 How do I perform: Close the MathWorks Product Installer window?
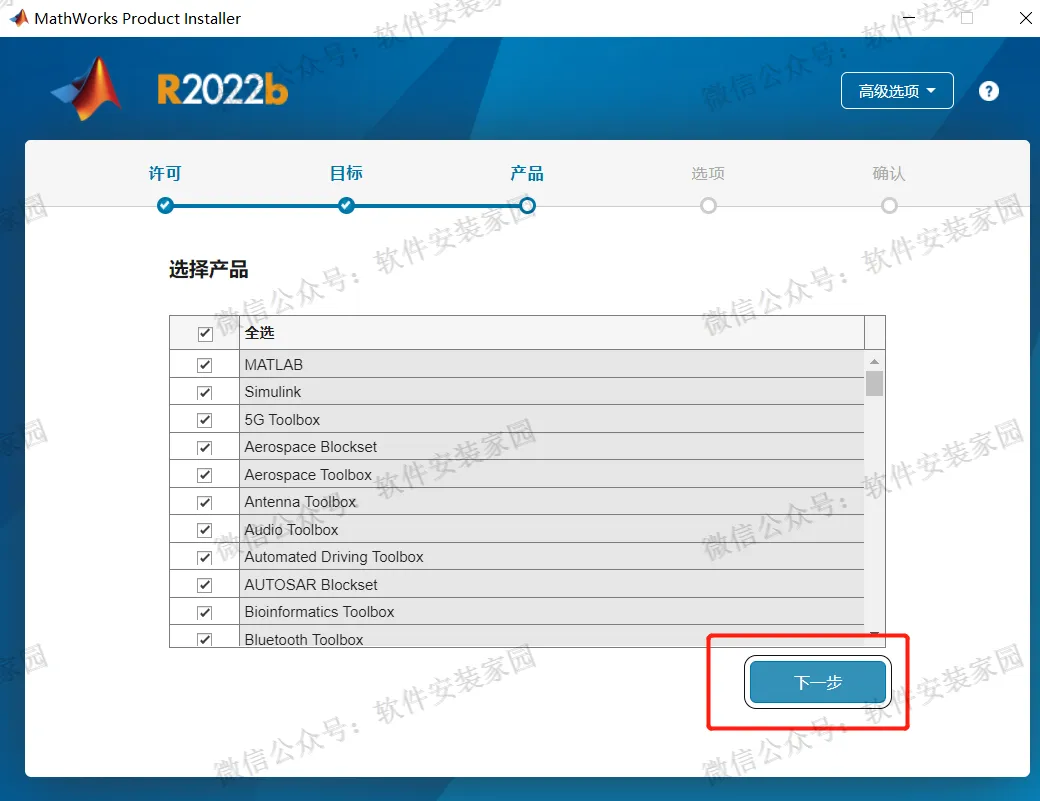pyautogui.click(x=1025, y=18)
